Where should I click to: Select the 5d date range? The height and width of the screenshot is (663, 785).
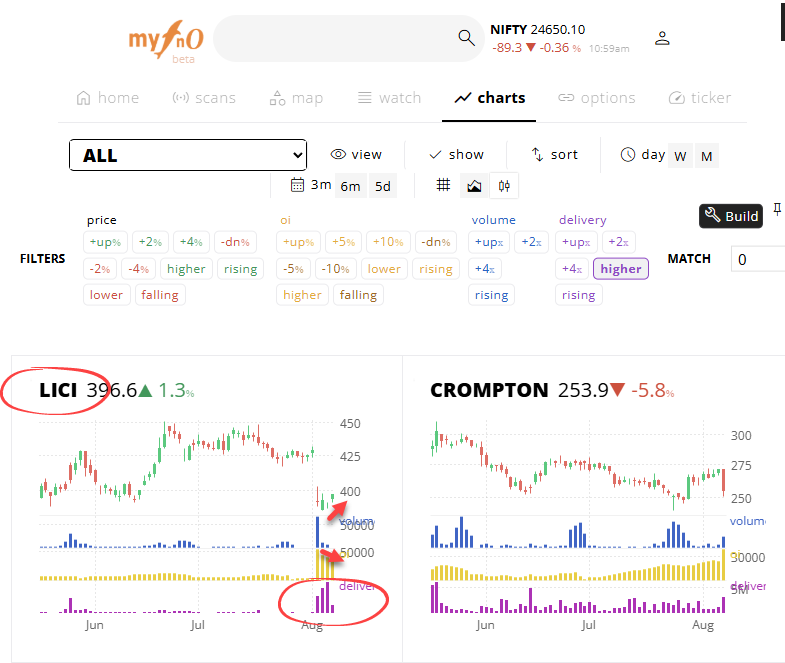click(x=382, y=186)
